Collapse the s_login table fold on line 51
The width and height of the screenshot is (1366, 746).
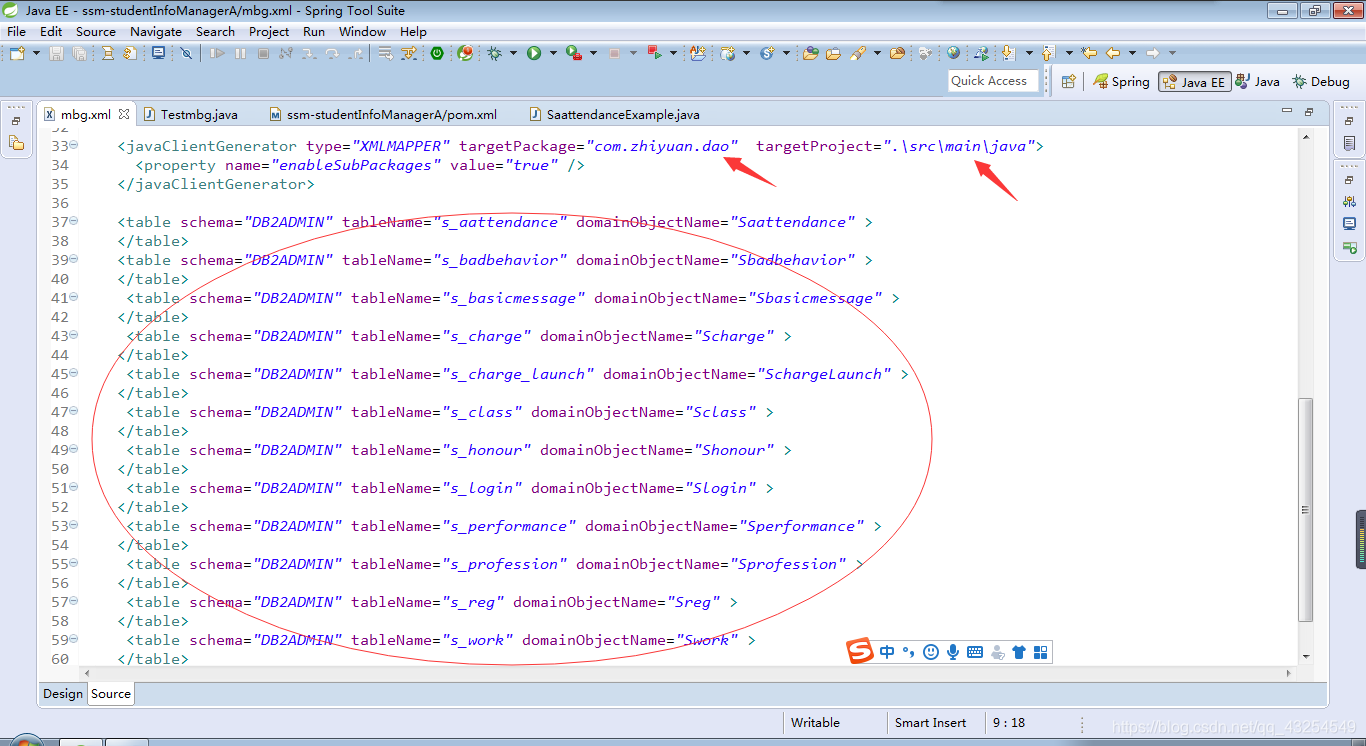pos(74,488)
